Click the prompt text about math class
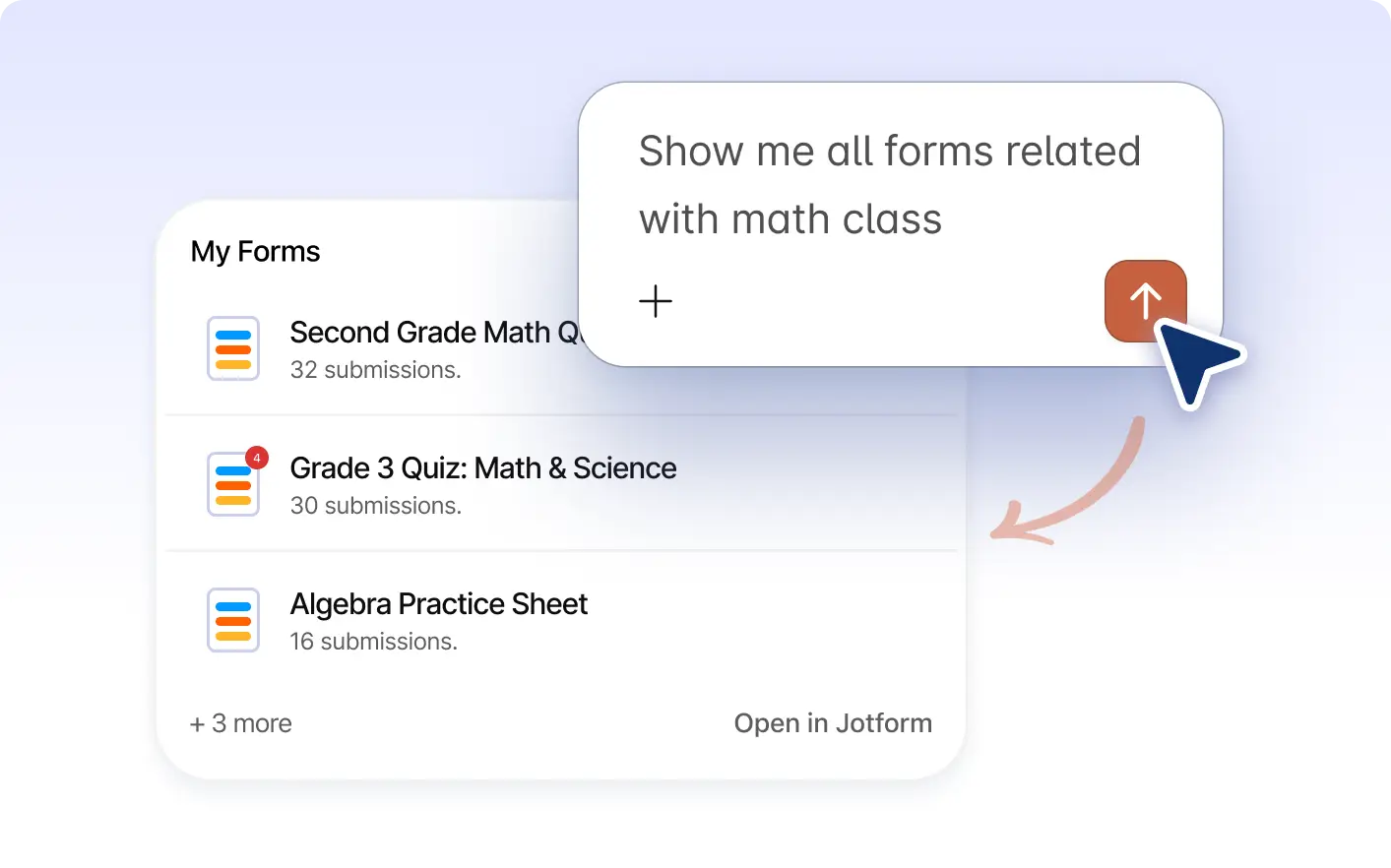 (x=889, y=185)
